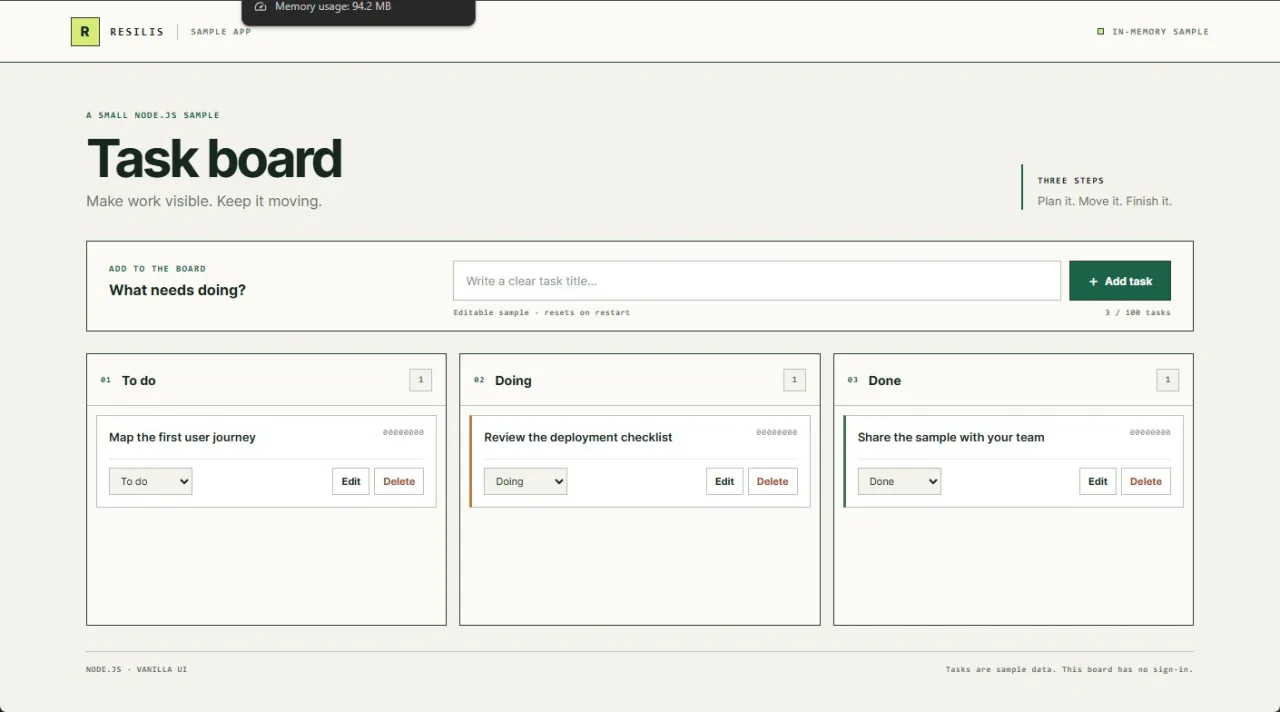Image resolution: width=1280 pixels, height=712 pixels.
Task: Open status dropdown on Share the sample card
Action: [x=899, y=481]
